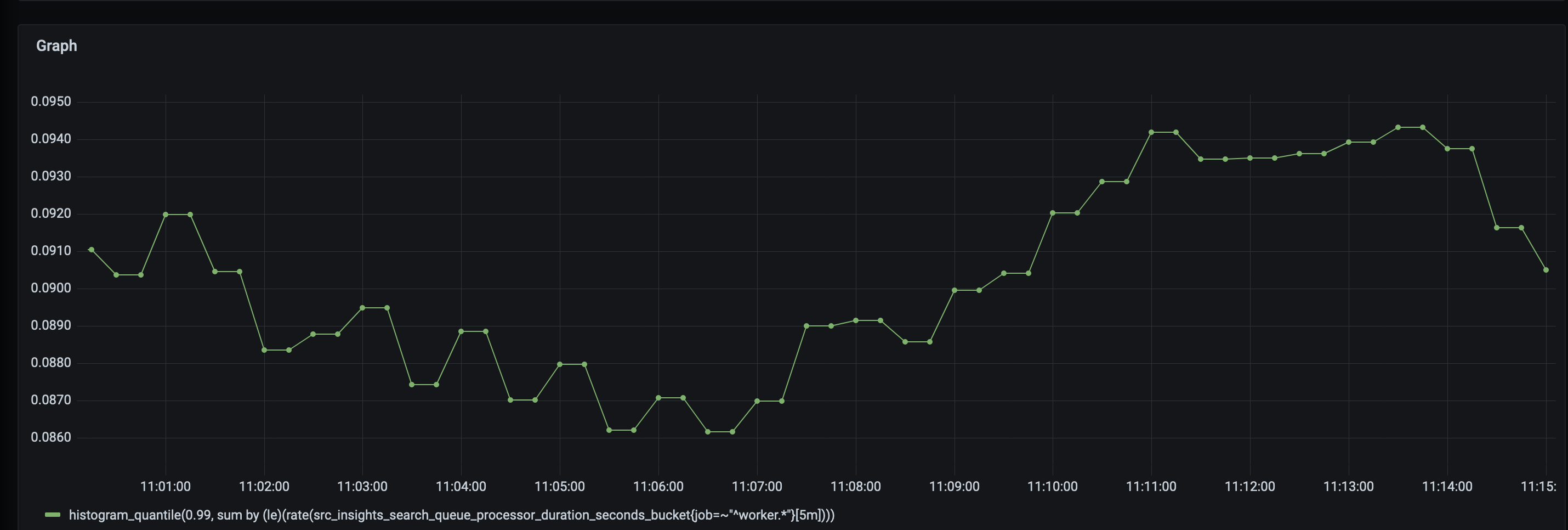Select the first data point on the line
Viewport: 1568px width, 530px height.
[92, 250]
